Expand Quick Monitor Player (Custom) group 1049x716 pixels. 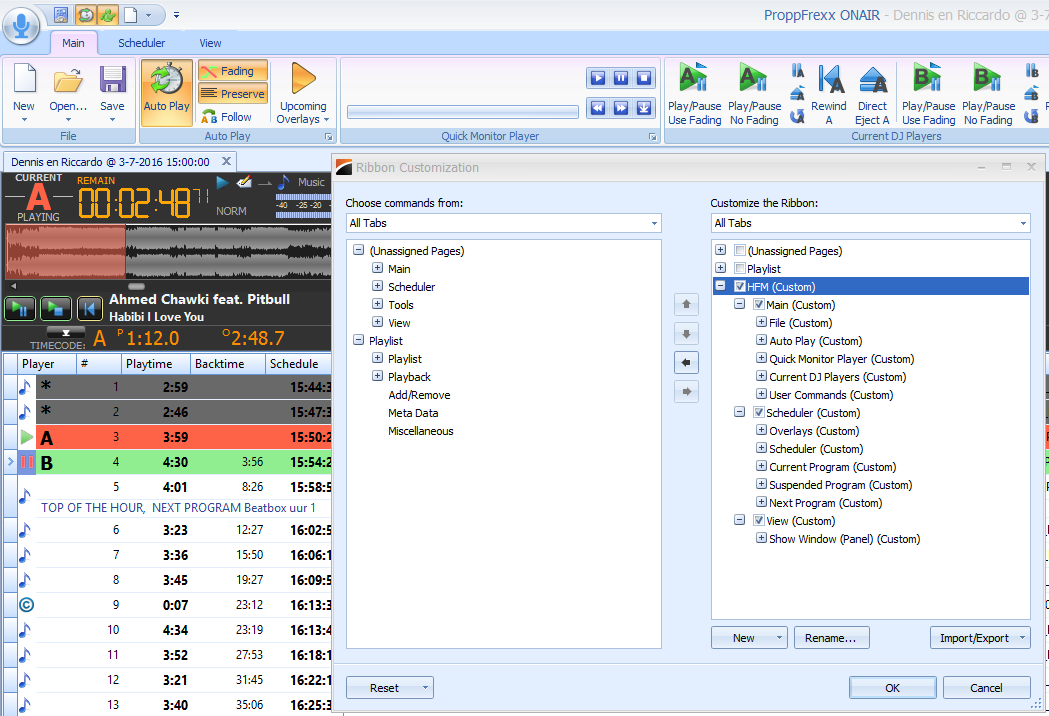click(762, 359)
